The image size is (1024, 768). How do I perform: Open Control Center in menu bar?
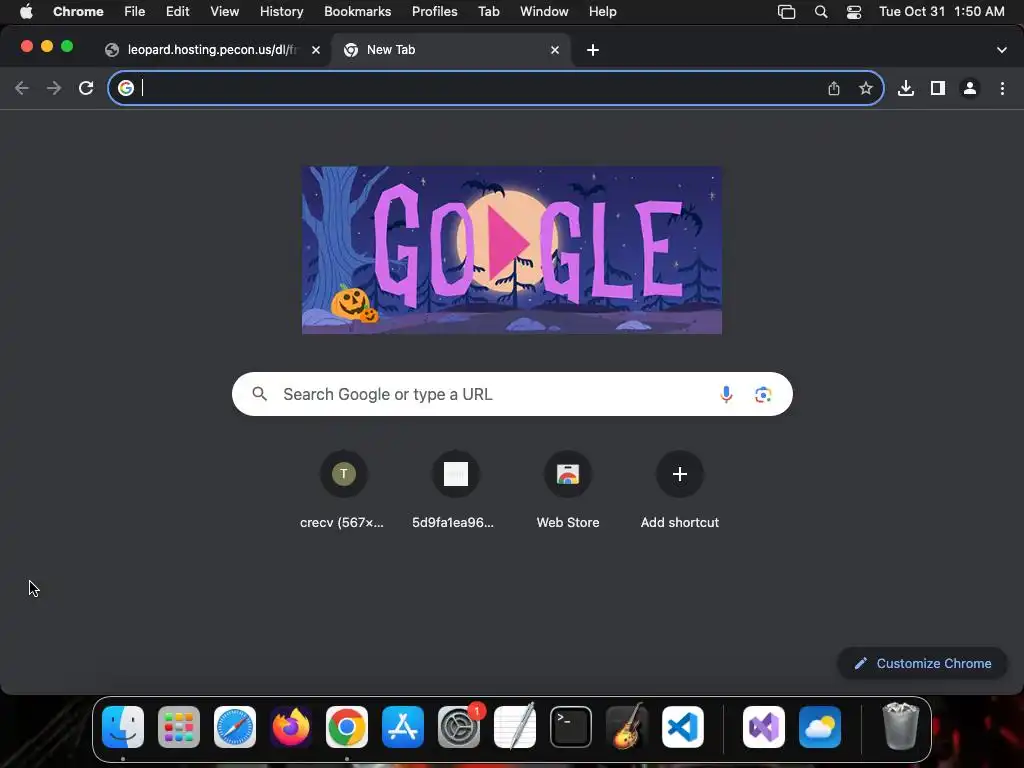[854, 12]
